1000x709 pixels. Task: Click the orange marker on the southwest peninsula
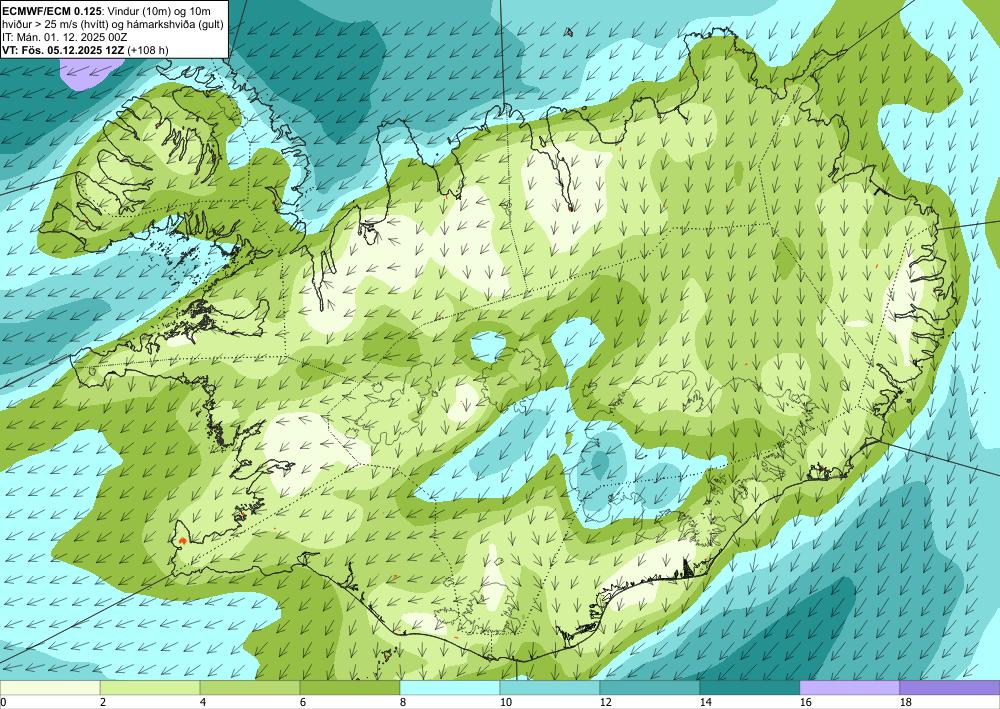coord(183,540)
